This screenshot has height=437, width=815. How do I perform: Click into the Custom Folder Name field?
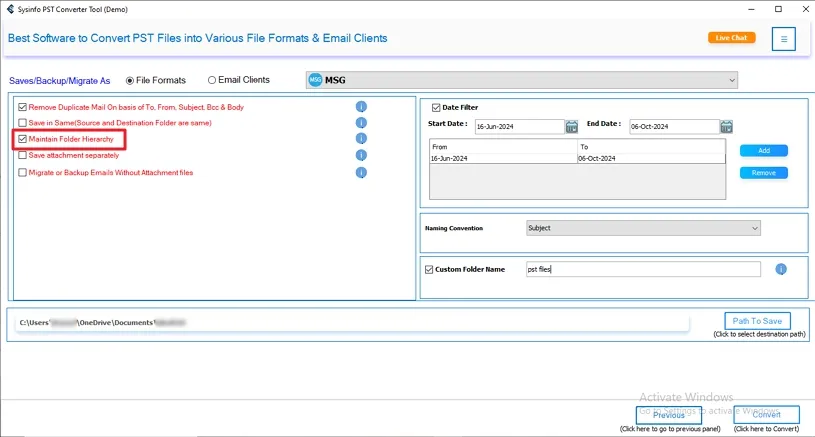click(x=642, y=269)
